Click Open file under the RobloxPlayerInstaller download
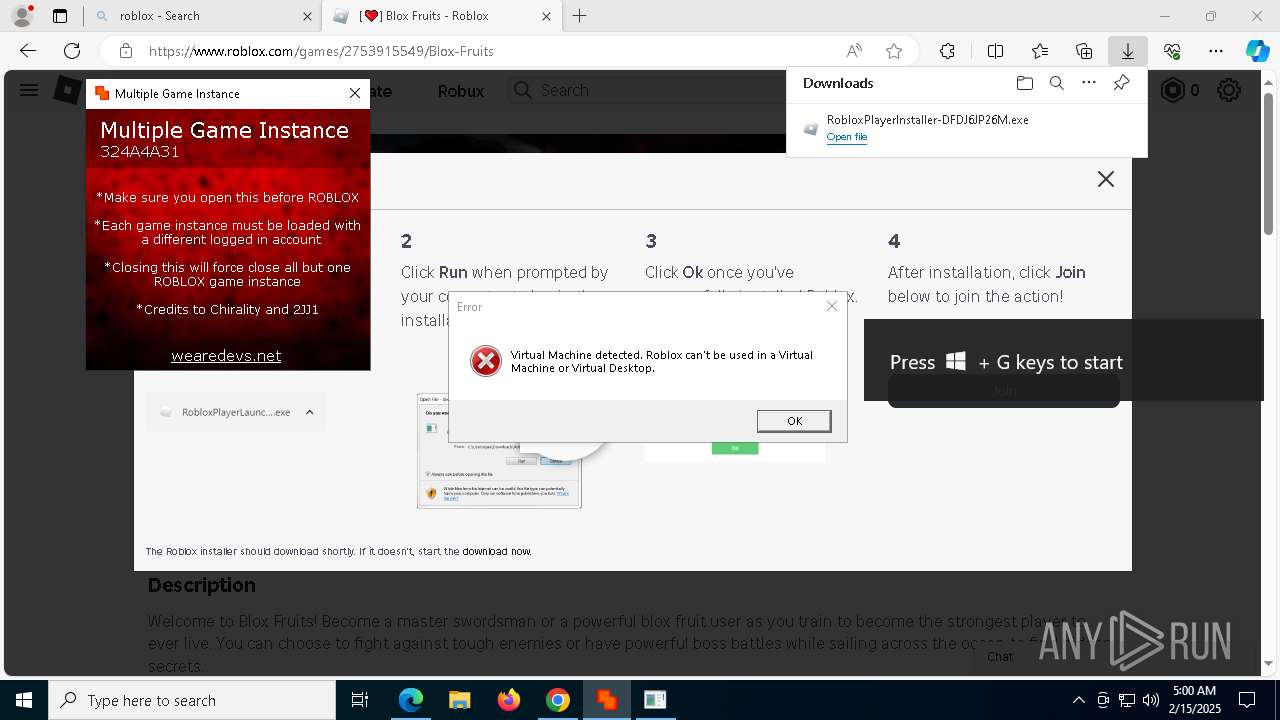 (847, 137)
